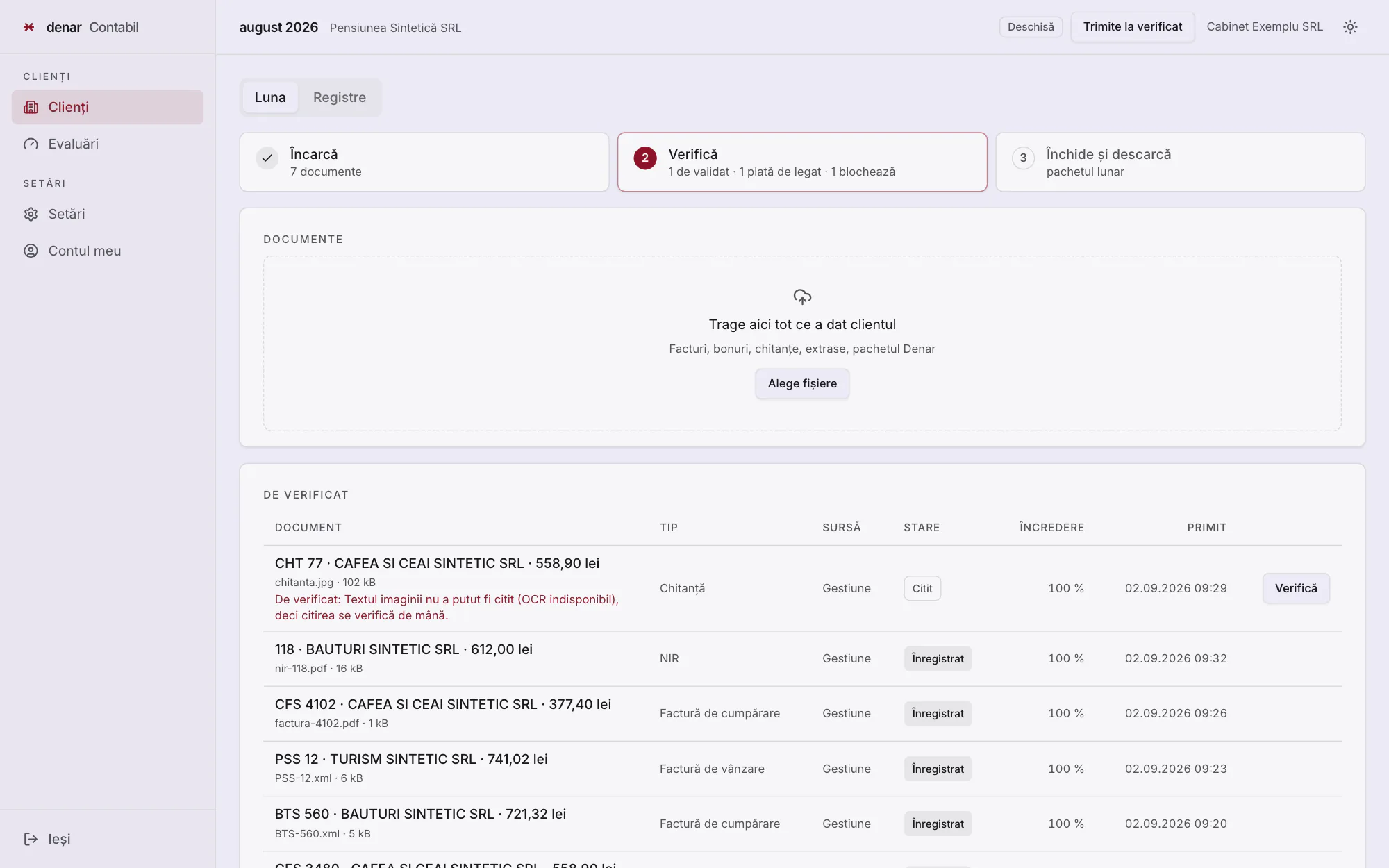Click the Alege fișiere button
This screenshot has height=868, width=1389.
[802, 383]
